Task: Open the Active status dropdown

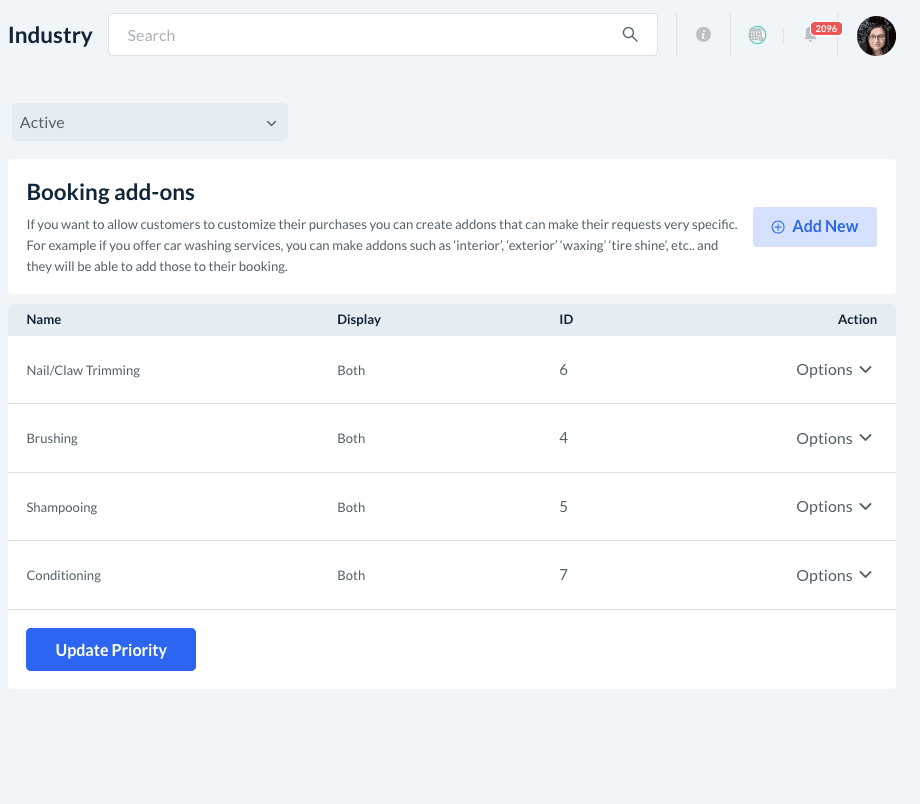Action: pyautogui.click(x=149, y=122)
